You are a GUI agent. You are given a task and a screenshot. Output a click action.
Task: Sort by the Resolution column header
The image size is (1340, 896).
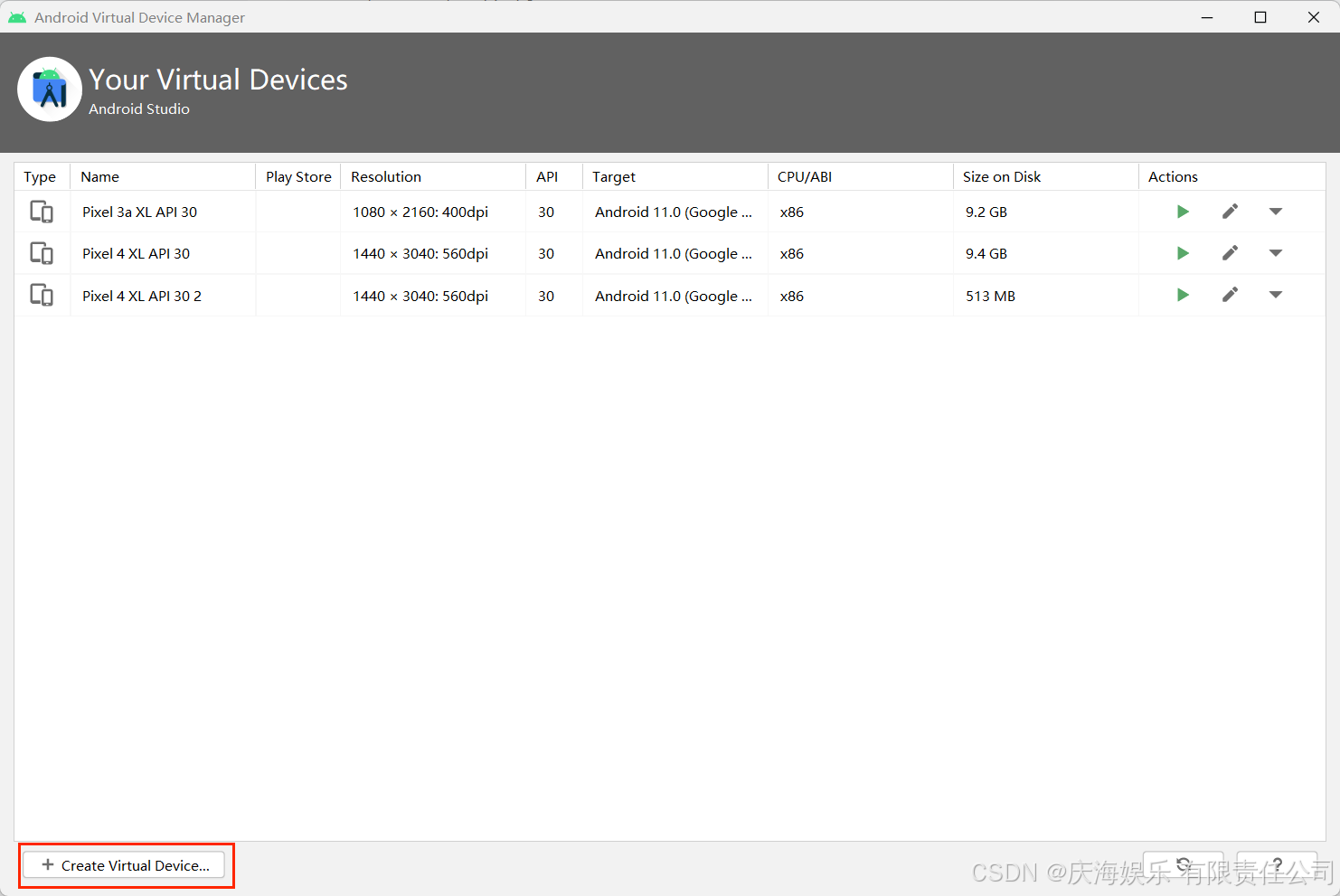pyautogui.click(x=433, y=176)
